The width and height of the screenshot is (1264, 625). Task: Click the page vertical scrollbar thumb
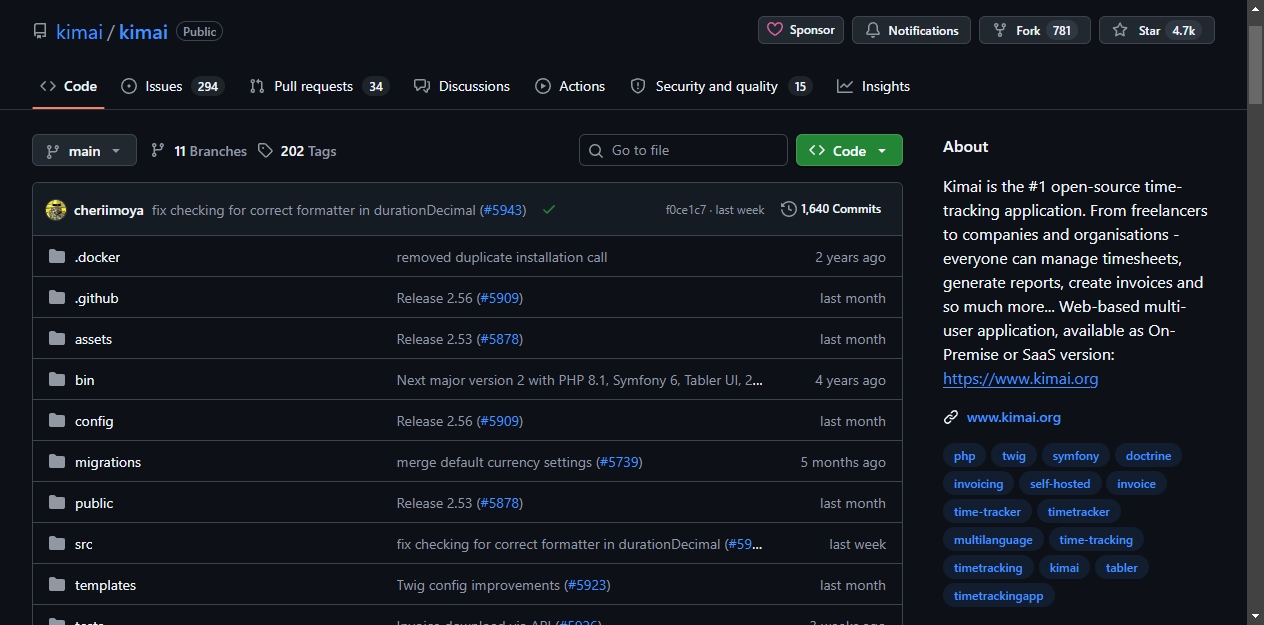click(x=1255, y=64)
